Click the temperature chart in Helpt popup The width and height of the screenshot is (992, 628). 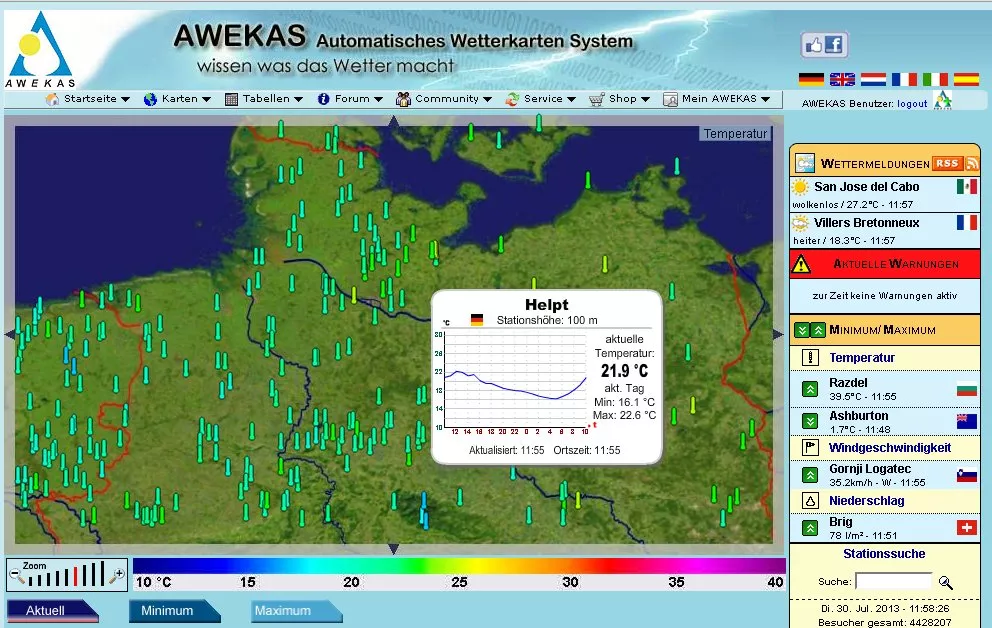(515, 381)
